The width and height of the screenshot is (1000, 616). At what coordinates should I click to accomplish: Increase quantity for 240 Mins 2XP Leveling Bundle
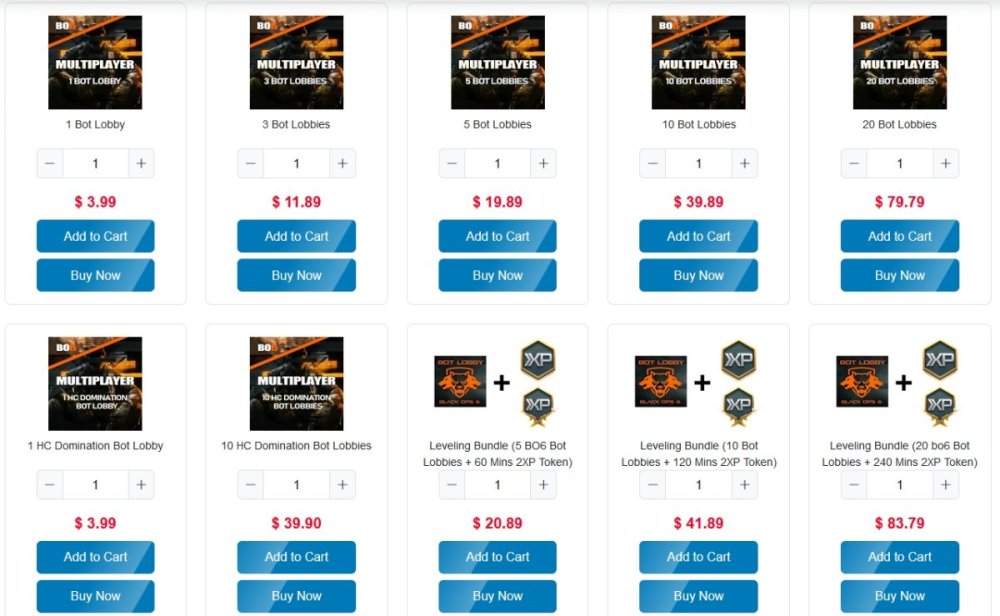(946, 485)
